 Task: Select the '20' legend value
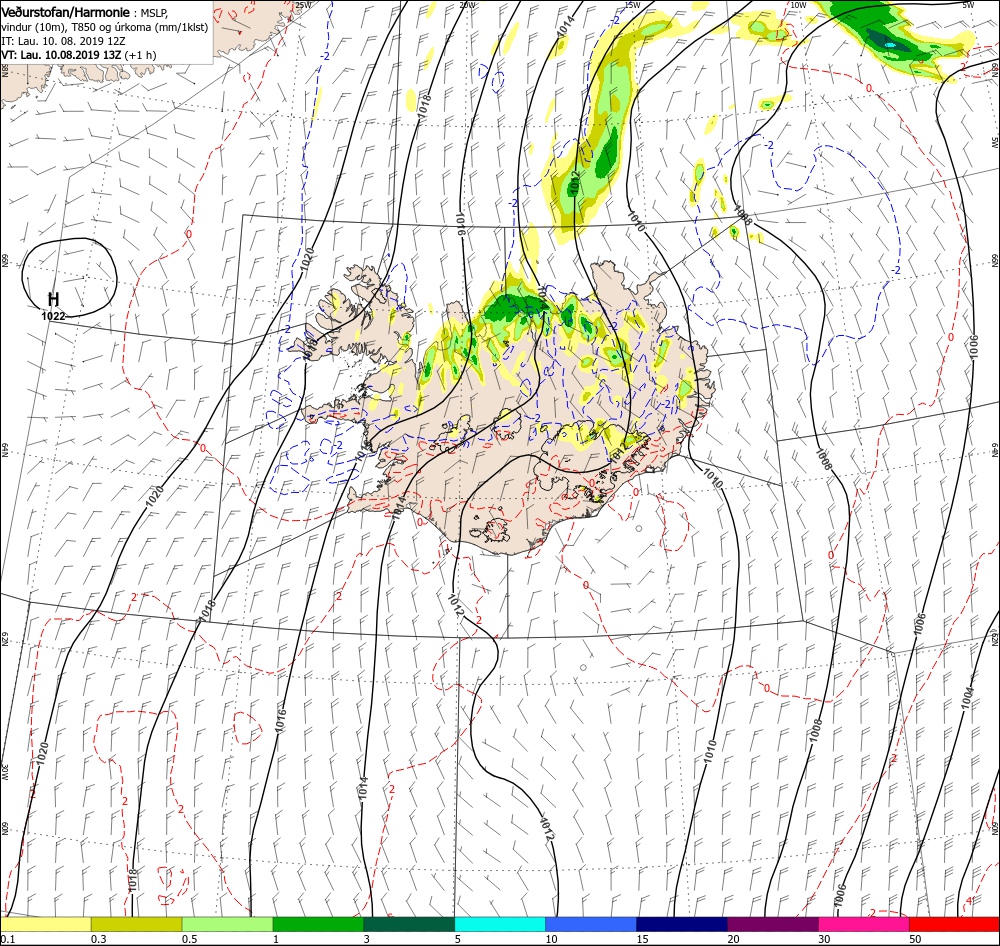click(733, 939)
